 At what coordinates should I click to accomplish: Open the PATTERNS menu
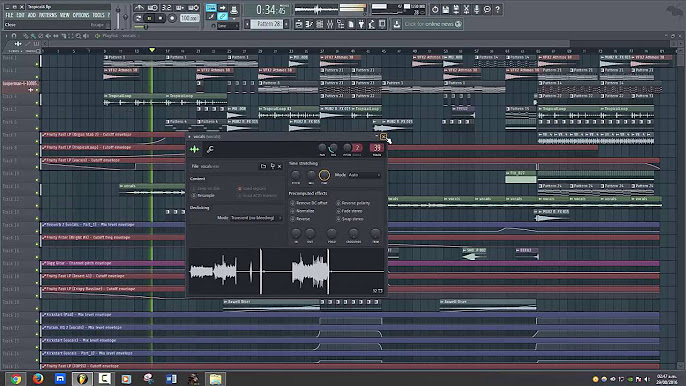(48, 15)
